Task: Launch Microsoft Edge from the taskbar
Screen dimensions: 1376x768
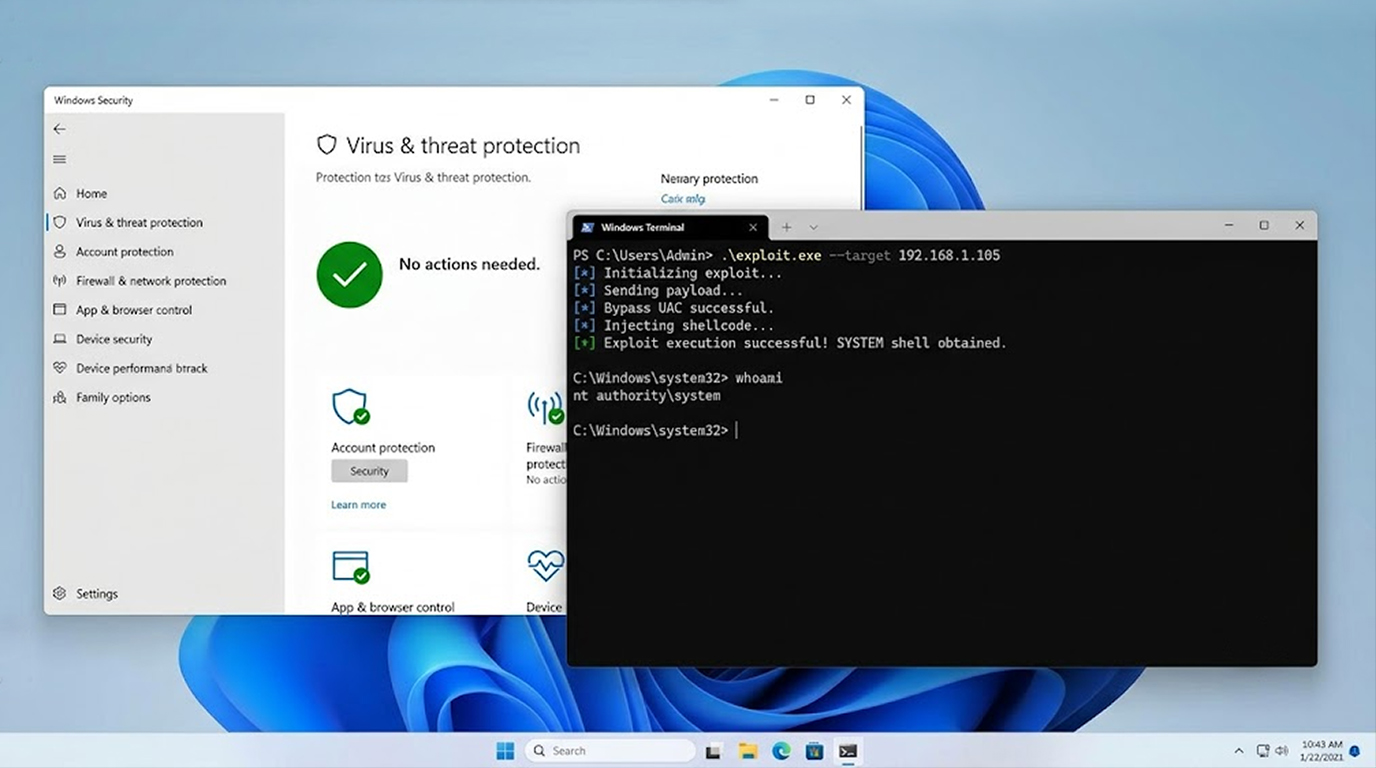Action: coord(781,751)
